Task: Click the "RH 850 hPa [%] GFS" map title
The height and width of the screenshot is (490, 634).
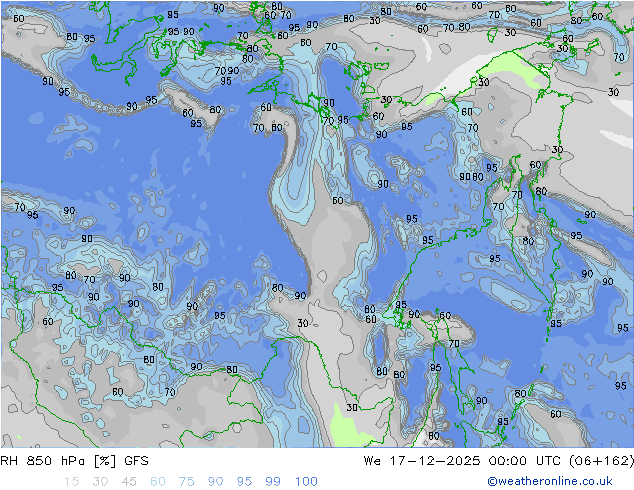Action: click(x=74, y=461)
